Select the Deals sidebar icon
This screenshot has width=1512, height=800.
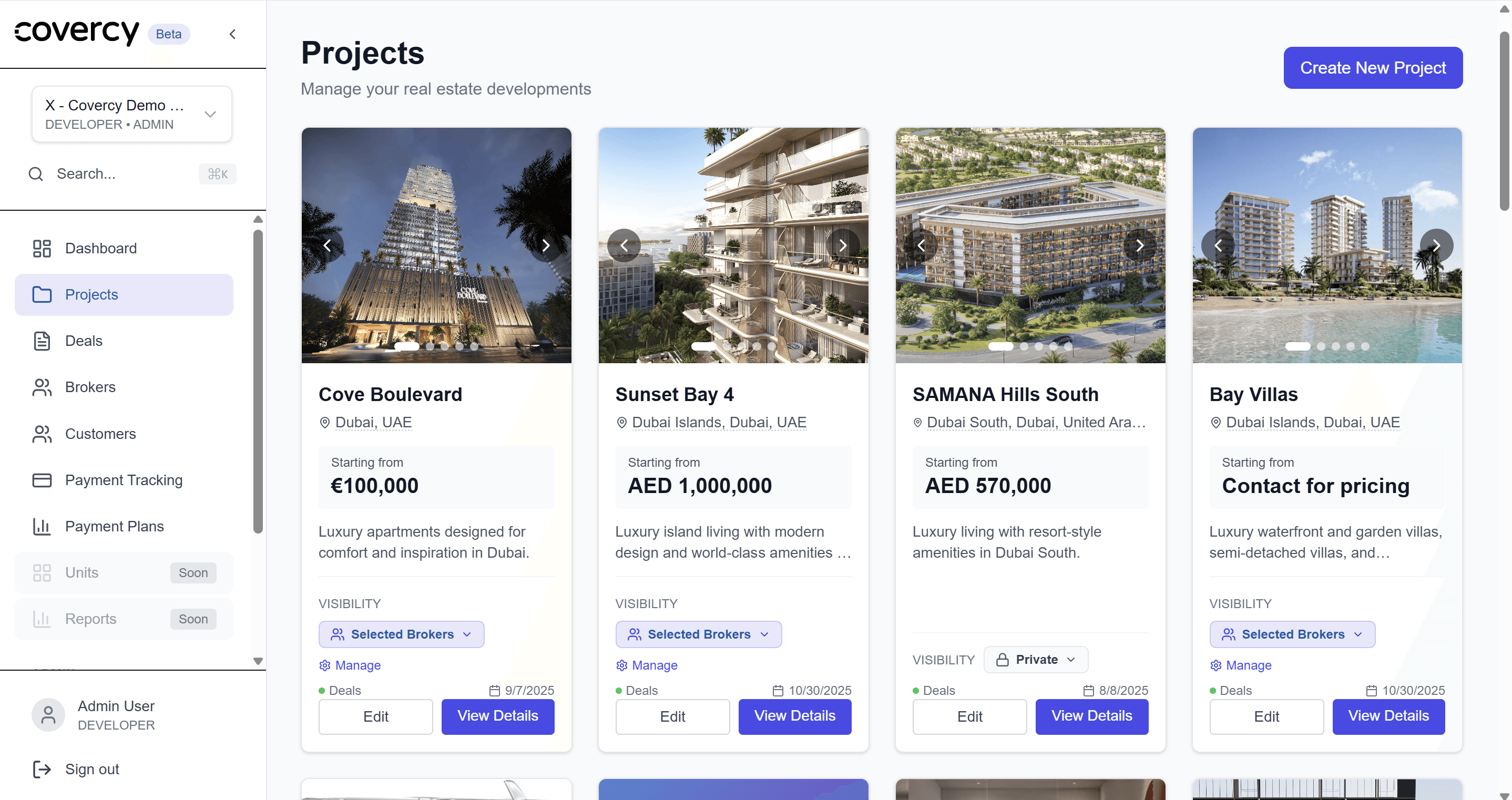[x=41, y=341]
